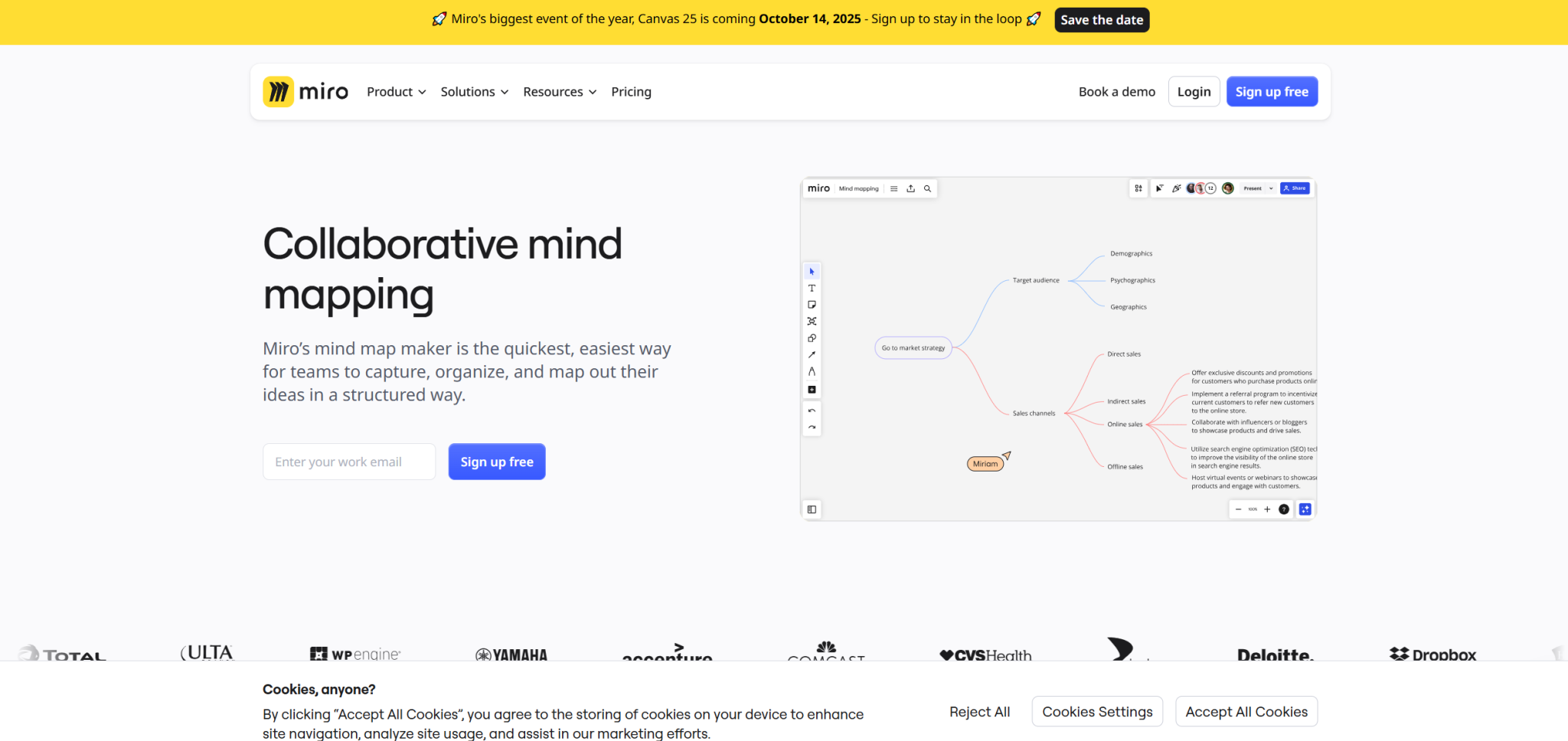Select the shapes tool icon

[812, 338]
